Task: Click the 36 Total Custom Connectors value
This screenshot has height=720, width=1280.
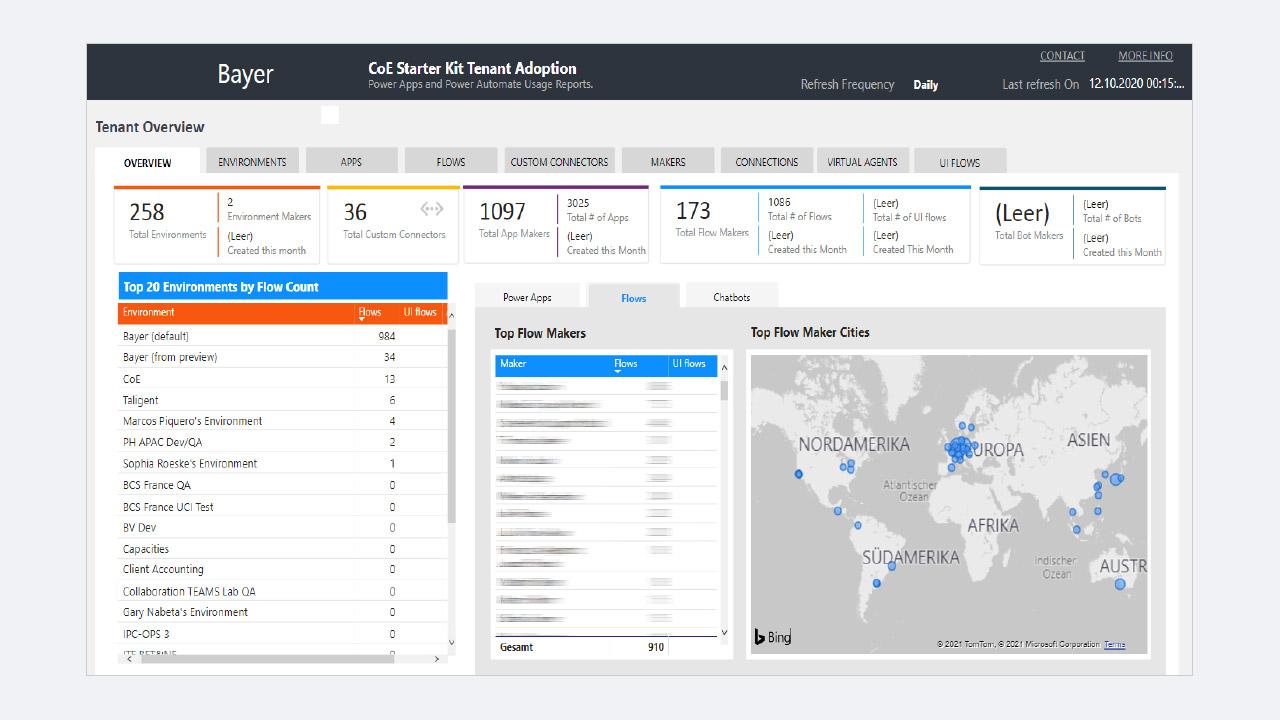Action: [355, 212]
